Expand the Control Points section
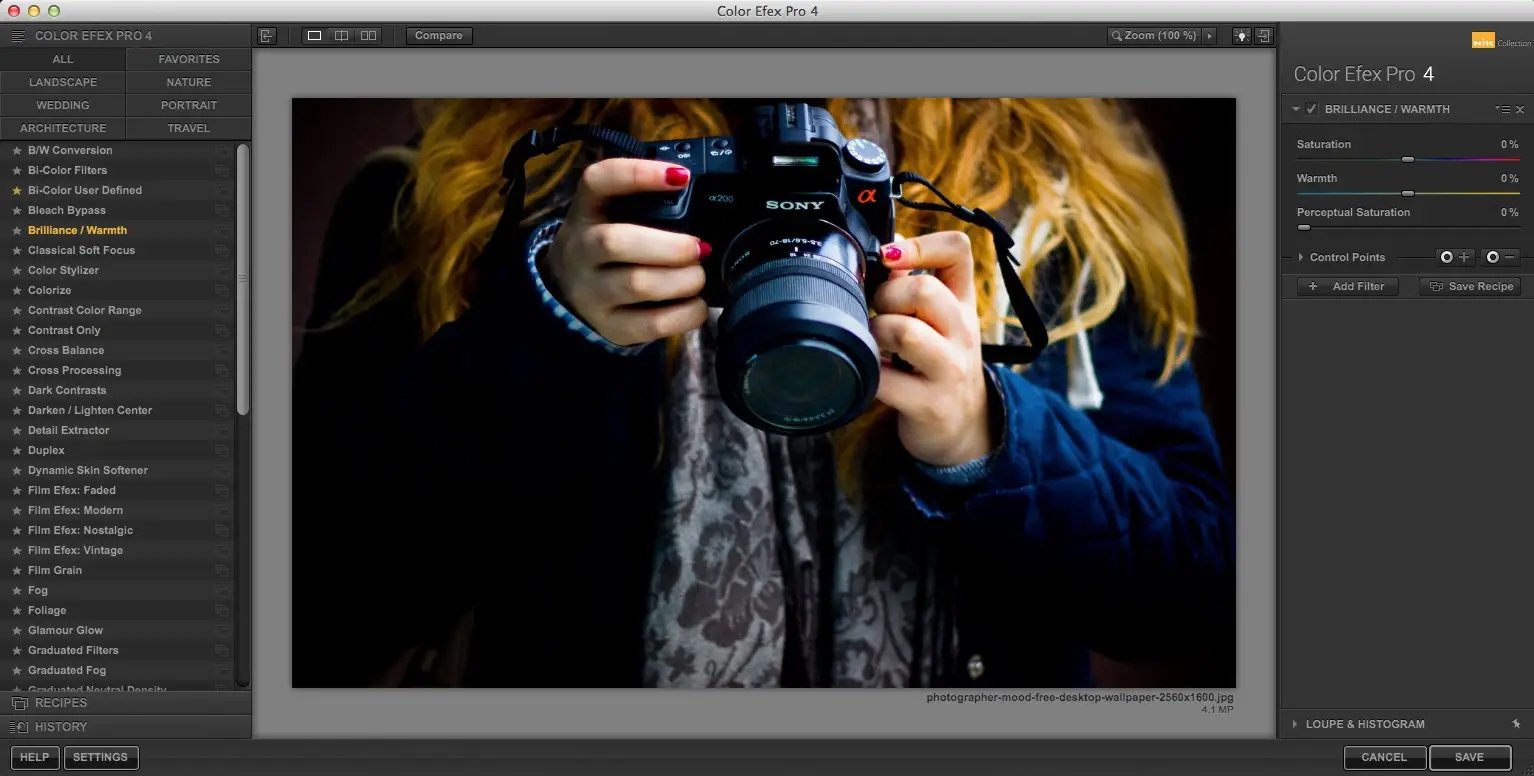Viewport: 1534px width, 776px height. pyautogui.click(x=1301, y=257)
